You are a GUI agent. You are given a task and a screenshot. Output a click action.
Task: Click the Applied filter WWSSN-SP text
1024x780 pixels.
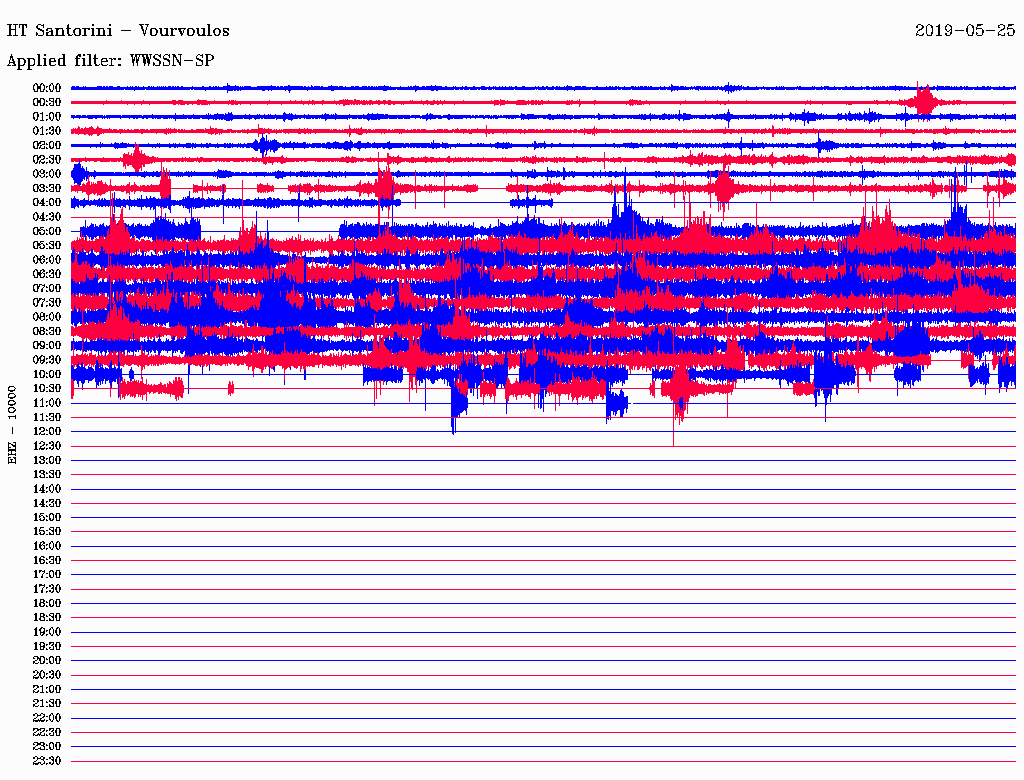pos(110,61)
